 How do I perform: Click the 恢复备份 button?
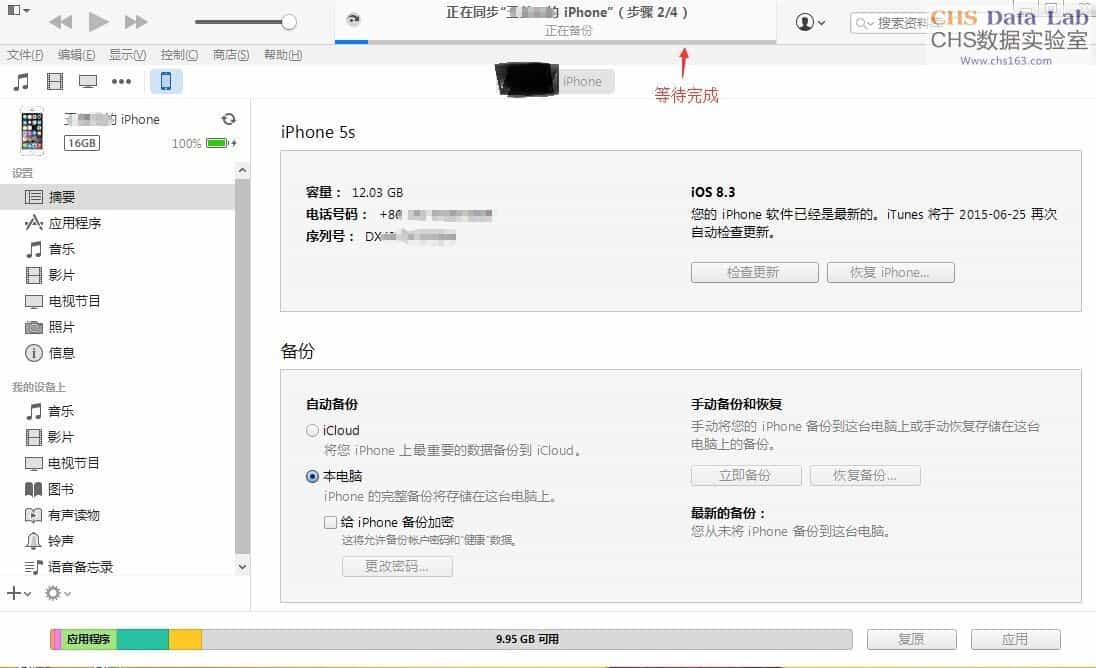865,476
